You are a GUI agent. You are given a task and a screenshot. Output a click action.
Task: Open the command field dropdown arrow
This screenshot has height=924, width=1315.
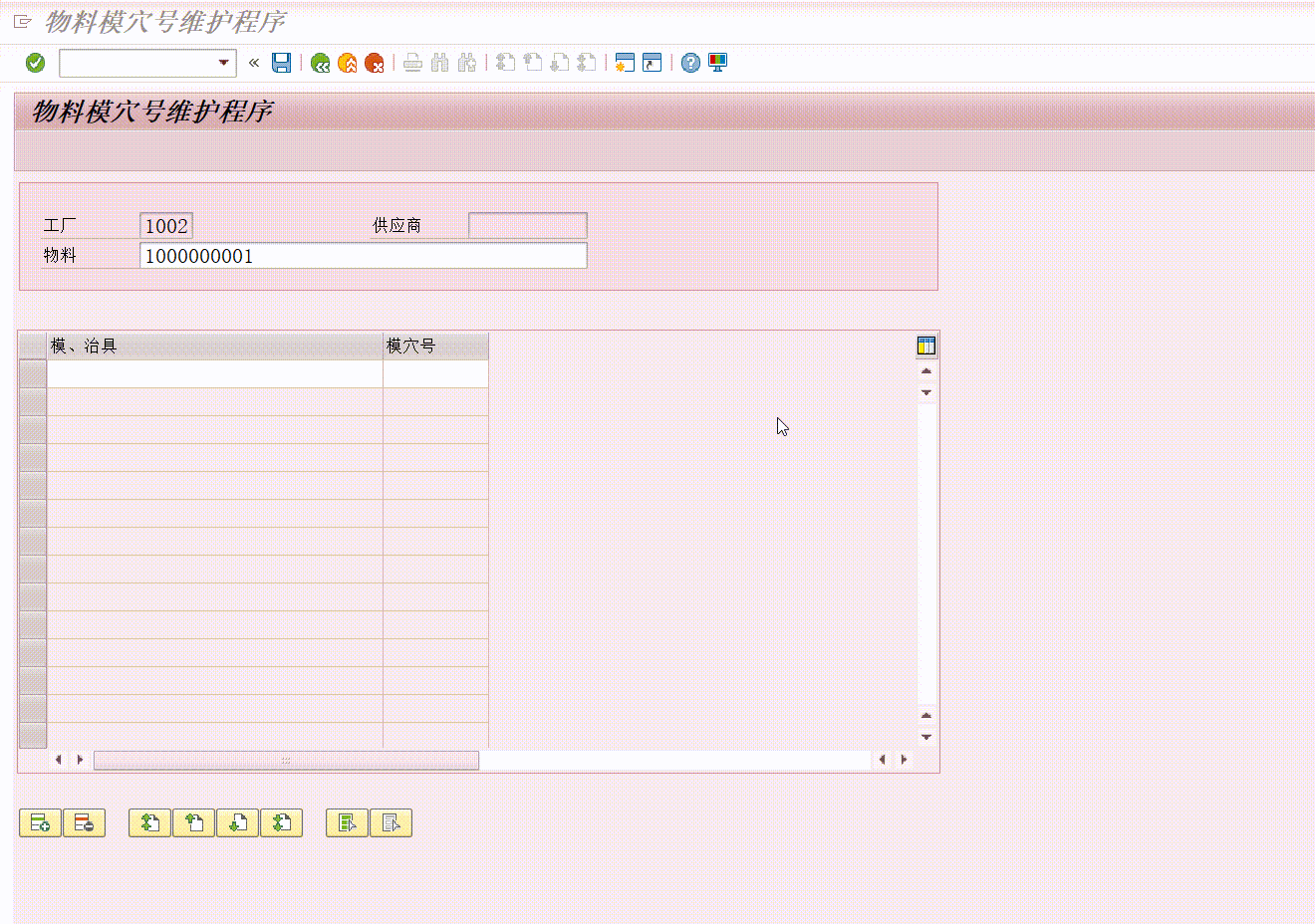(223, 63)
